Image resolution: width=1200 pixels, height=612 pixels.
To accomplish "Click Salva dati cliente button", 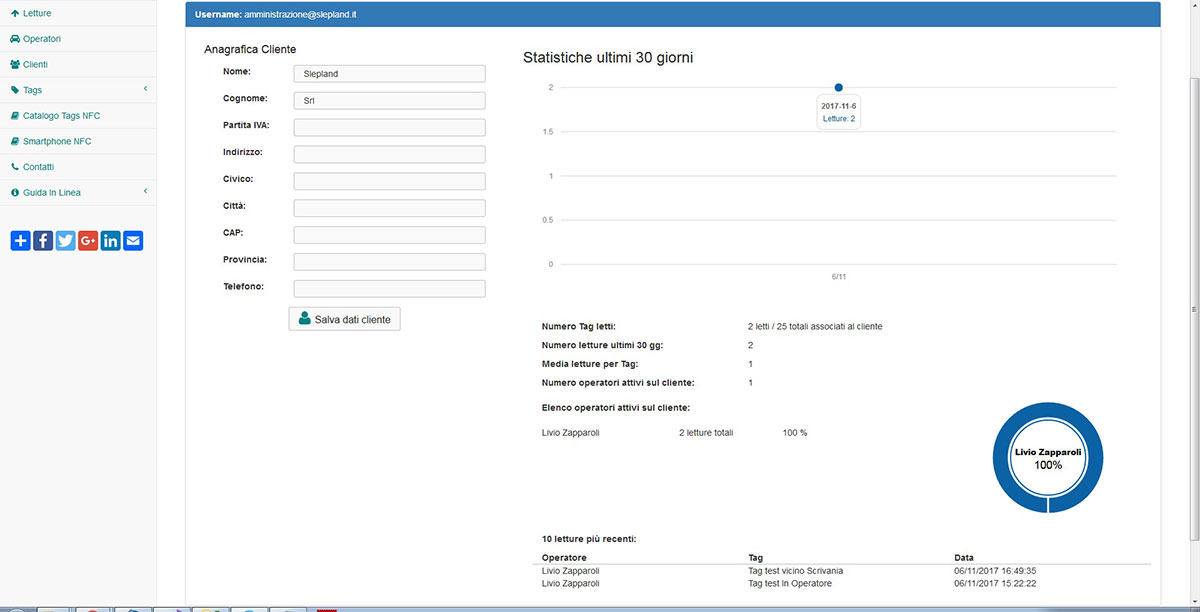I will pos(344,319).
